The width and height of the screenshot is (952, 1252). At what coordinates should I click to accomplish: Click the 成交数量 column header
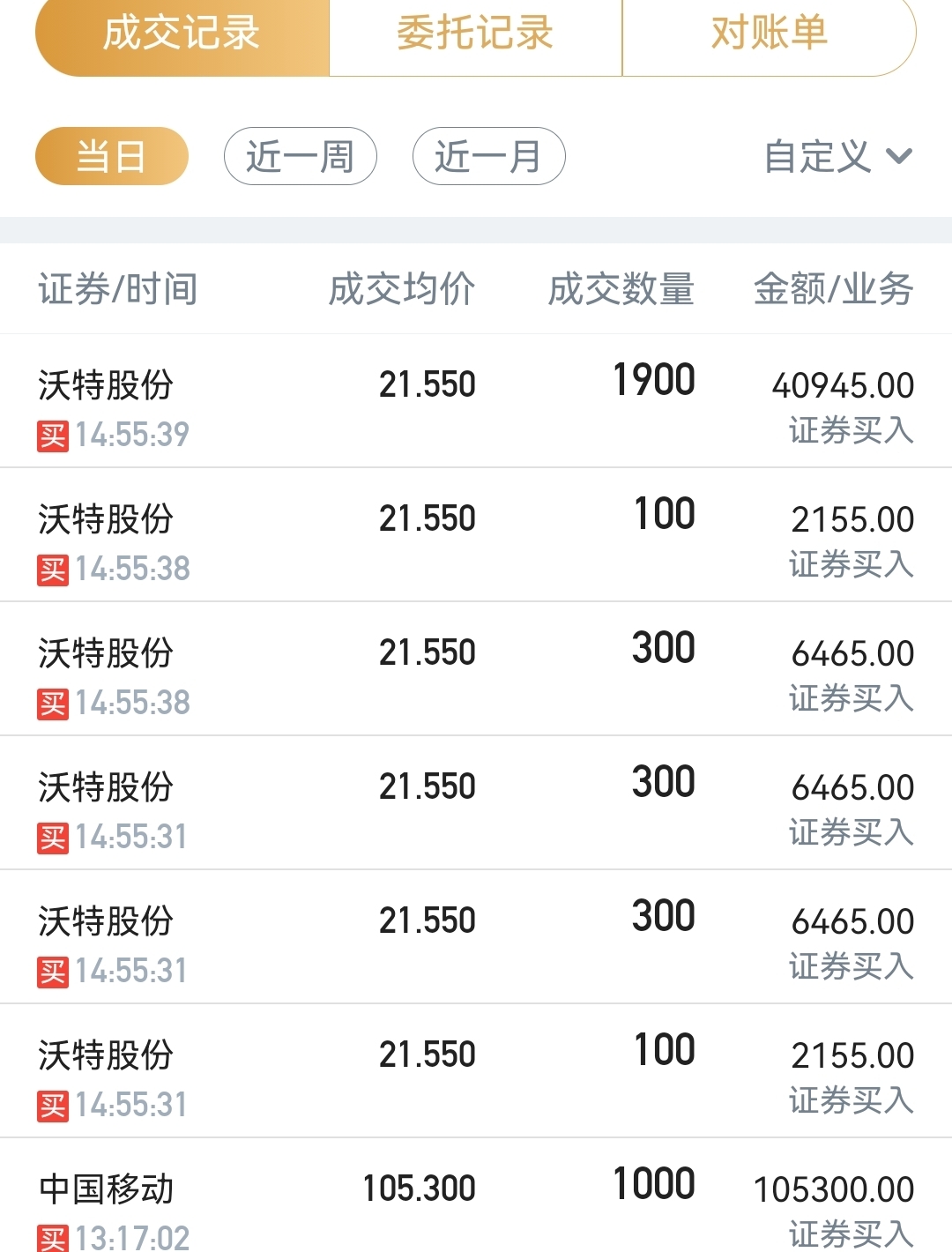tap(621, 289)
